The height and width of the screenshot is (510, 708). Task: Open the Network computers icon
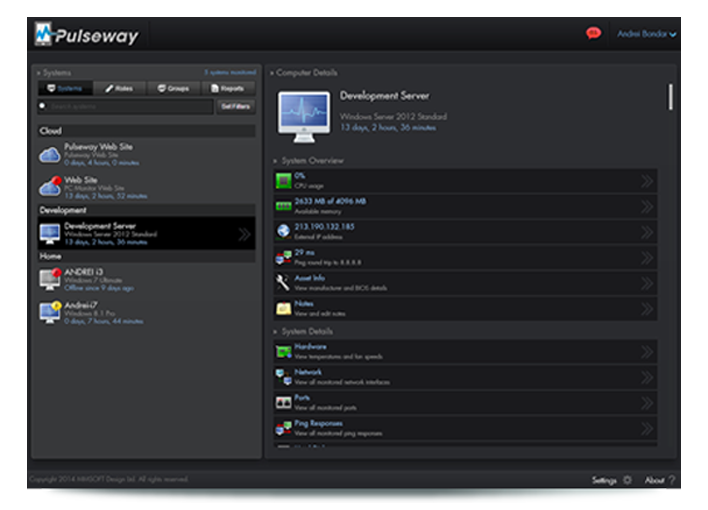(x=284, y=377)
